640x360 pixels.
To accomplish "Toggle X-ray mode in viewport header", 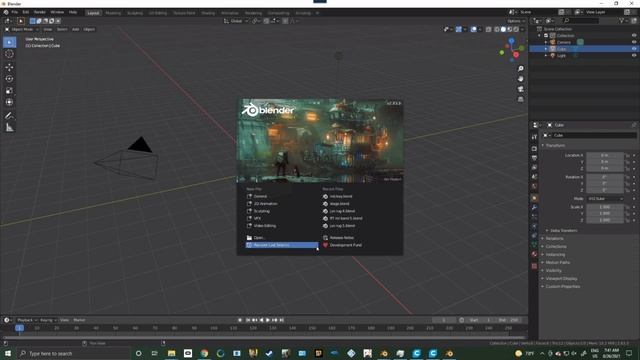I will [489, 29].
